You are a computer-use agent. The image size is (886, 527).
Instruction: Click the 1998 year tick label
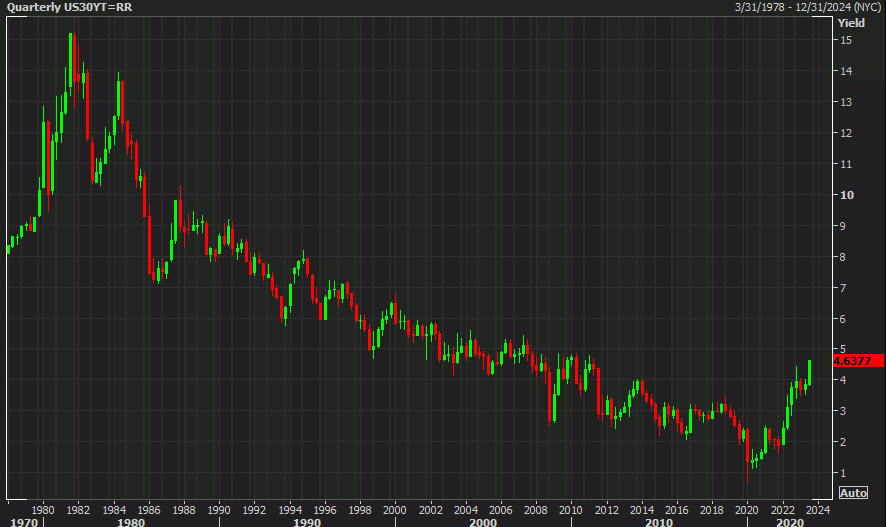pos(360,510)
